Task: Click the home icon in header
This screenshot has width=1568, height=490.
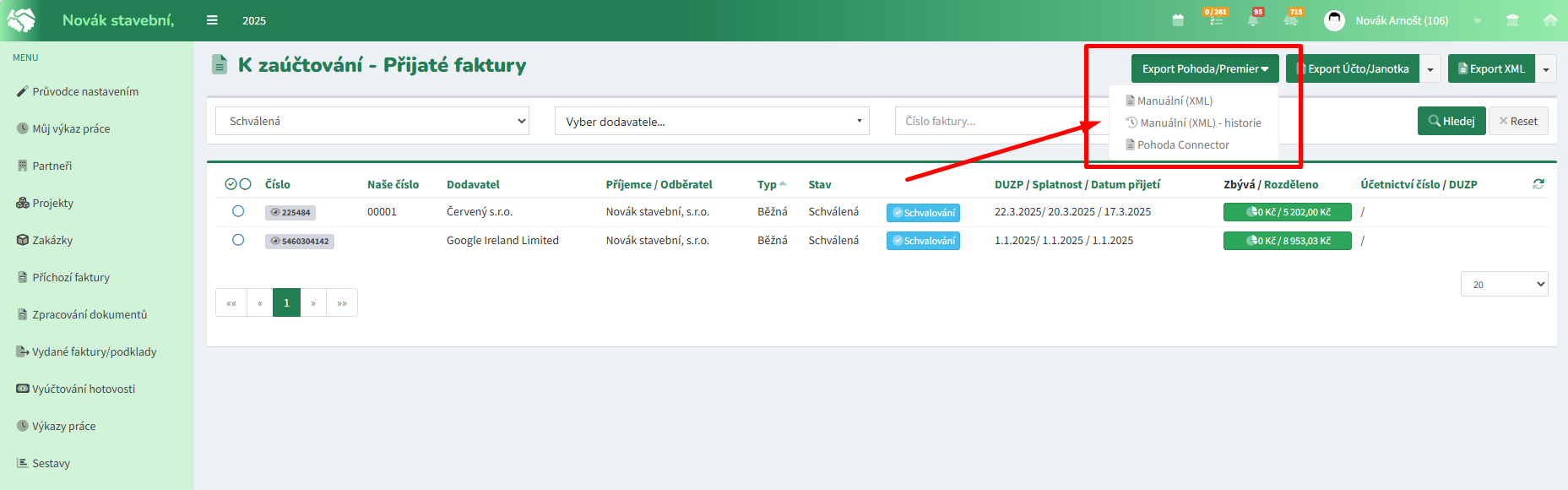Action: coord(1550,20)
